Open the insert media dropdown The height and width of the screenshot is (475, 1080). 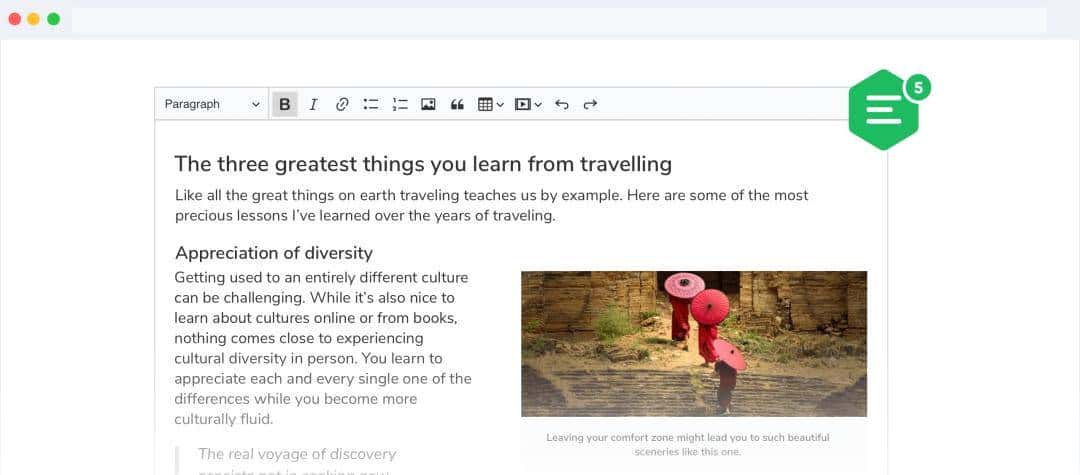click(x=528, y=104)
